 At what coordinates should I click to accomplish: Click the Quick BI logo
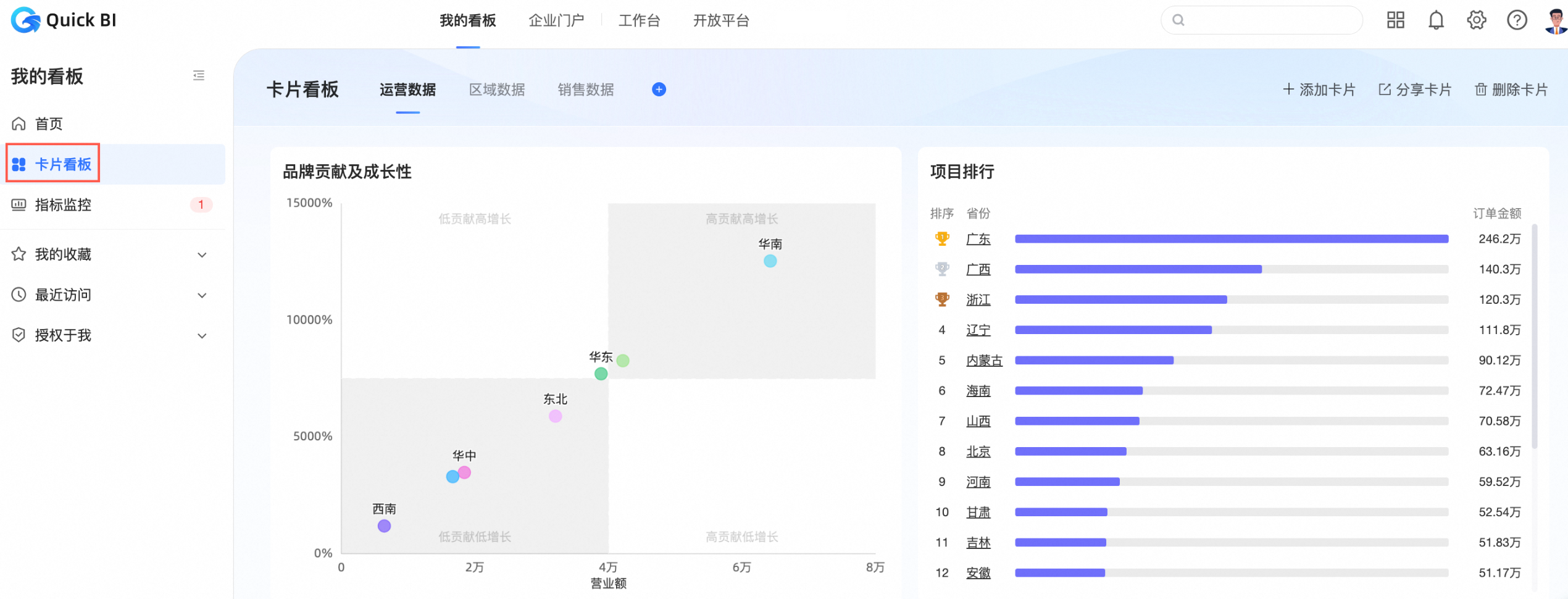coord(64,20)
